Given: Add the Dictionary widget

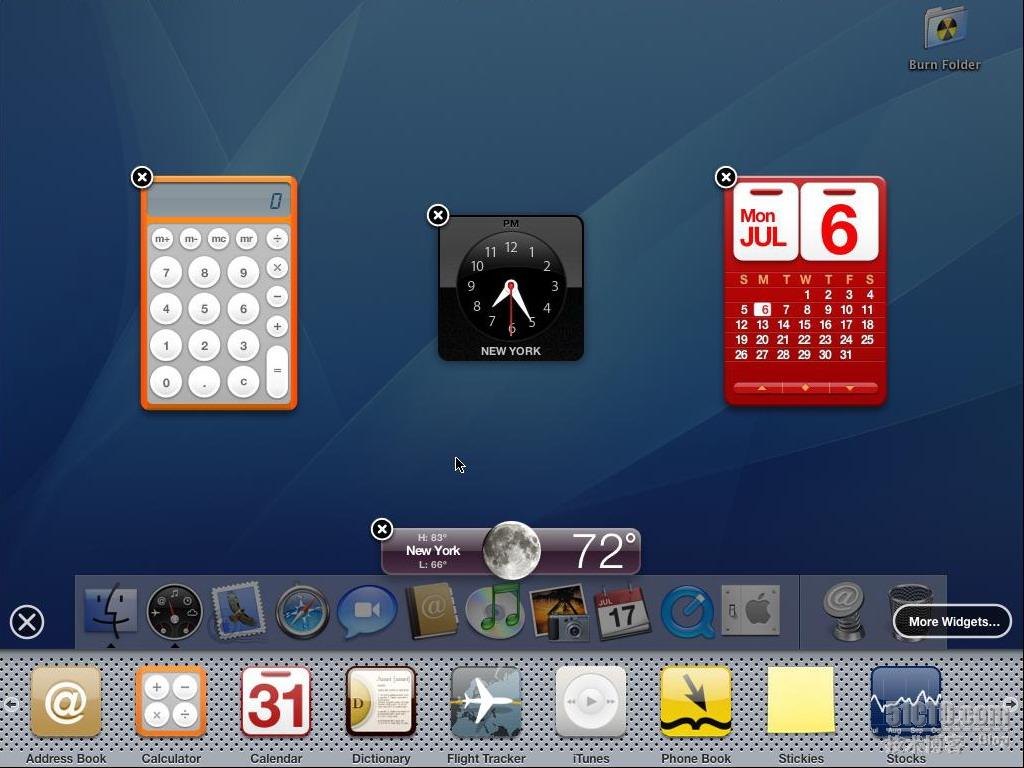Looking at the screenshot, I should [381, 702].
